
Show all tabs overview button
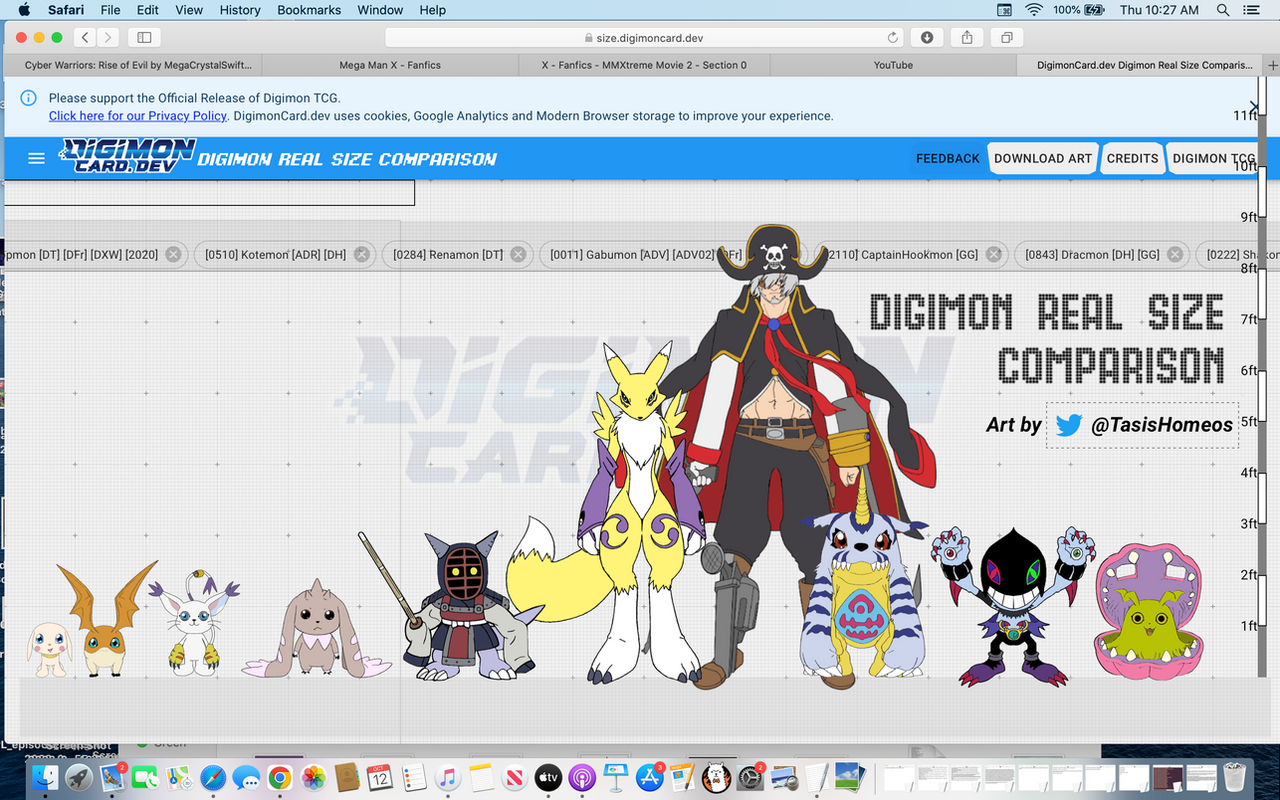1006,37
